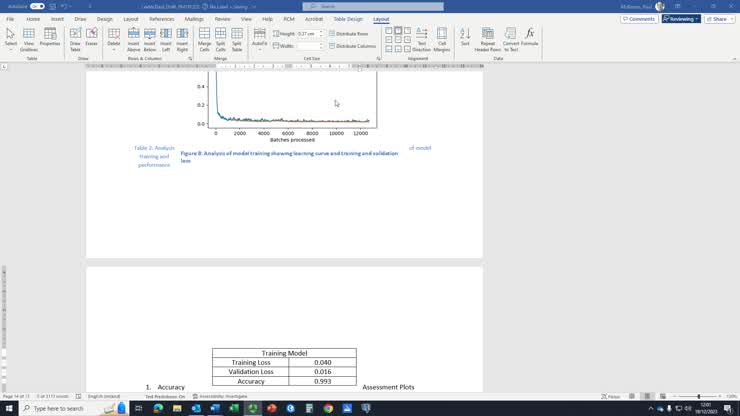Click View Gridlines in Table group
740x416 pixels.
(28, 38)
